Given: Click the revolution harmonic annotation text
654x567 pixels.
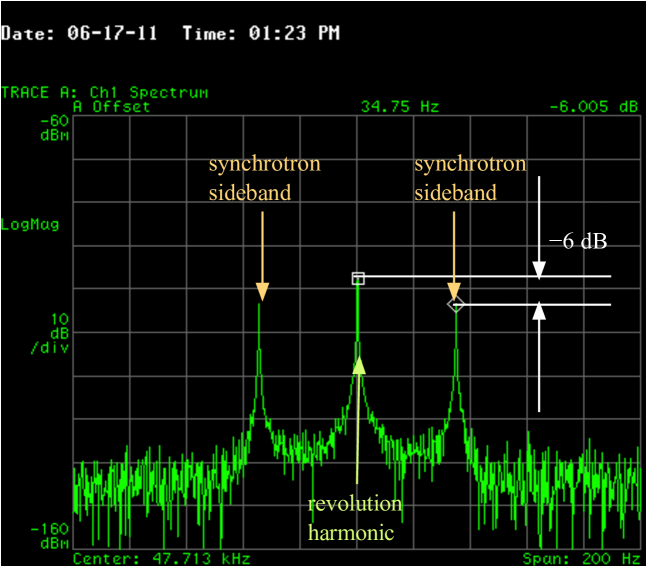Looking at the screenshot, I should coord(355,518).
